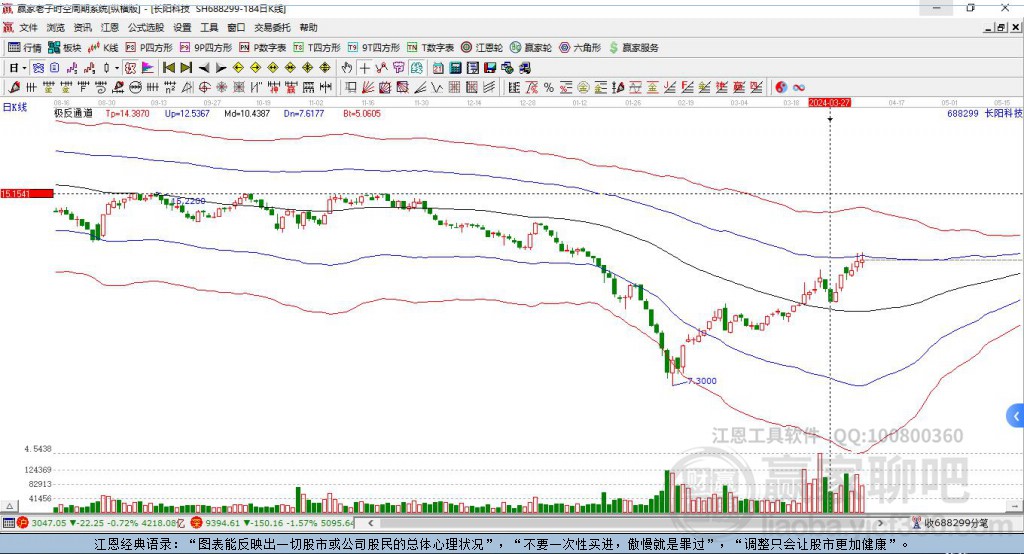Toggle the 节 solar term marker button
1024x554 pixels.
[398, 68]
